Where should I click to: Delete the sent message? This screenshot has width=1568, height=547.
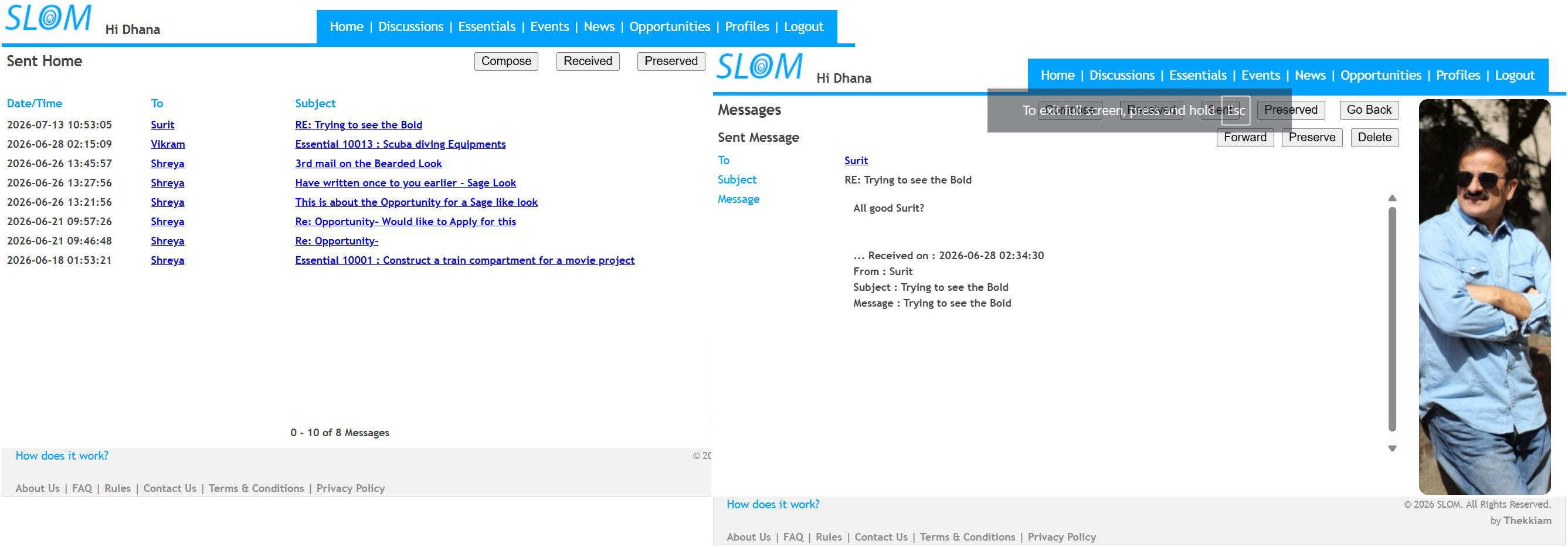point(1374,138)
